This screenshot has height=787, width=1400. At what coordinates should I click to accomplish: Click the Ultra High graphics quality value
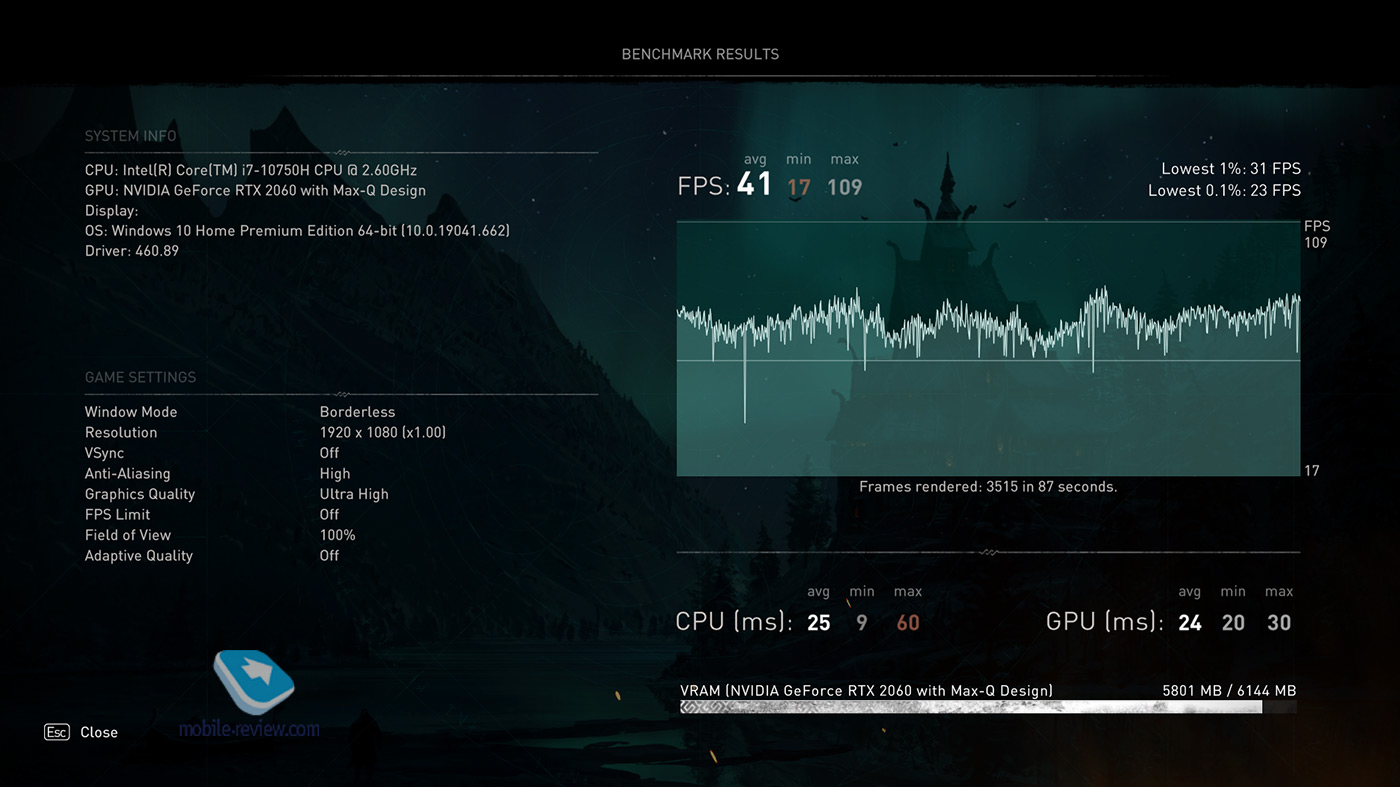pos(354,494)
